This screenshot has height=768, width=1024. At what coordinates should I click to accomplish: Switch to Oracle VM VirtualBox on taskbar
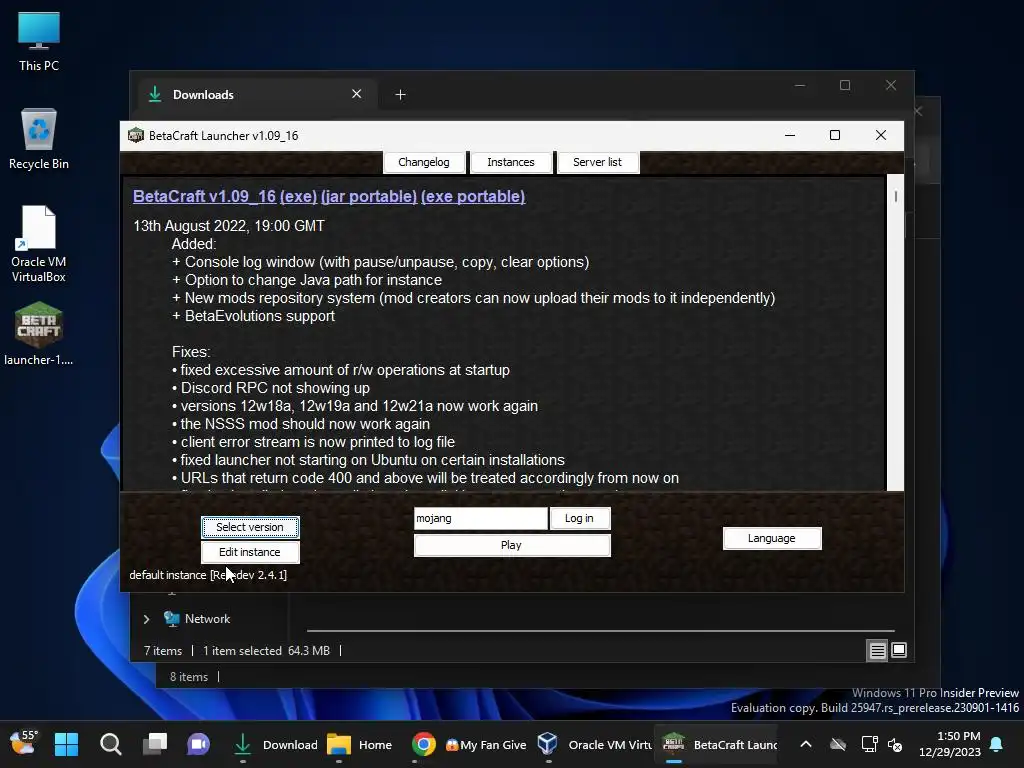click(x=594, y=744)
